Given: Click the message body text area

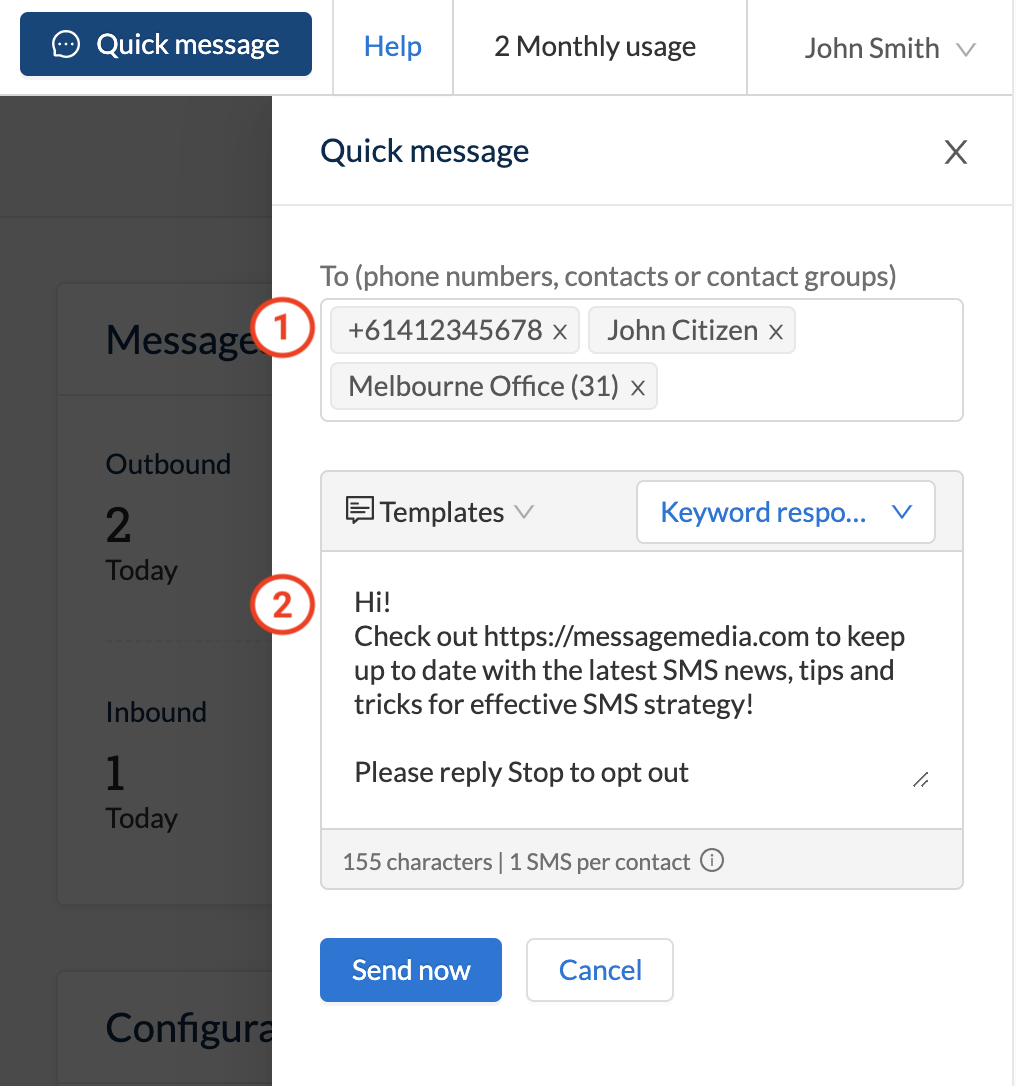Looking at the screenshot, I should coord(640,700).
